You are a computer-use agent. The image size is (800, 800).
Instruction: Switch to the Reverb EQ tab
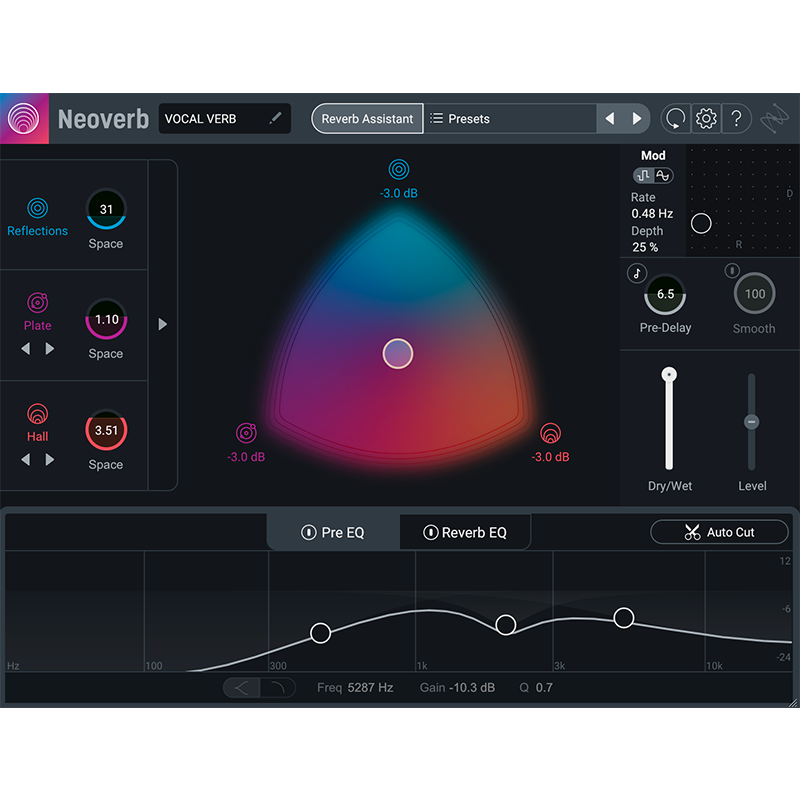[465, 532]
